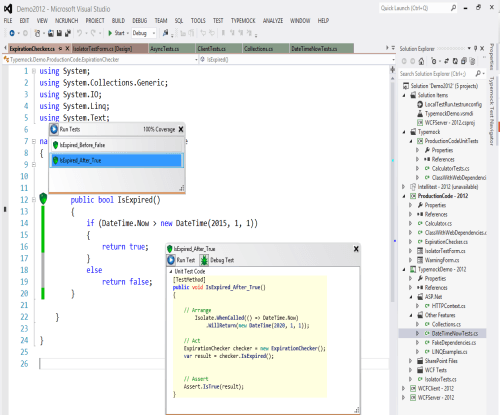Open the DEBUG menu
Image resolution: width=500 pixels, height=415 pixels.
click(x=139, y=21)
